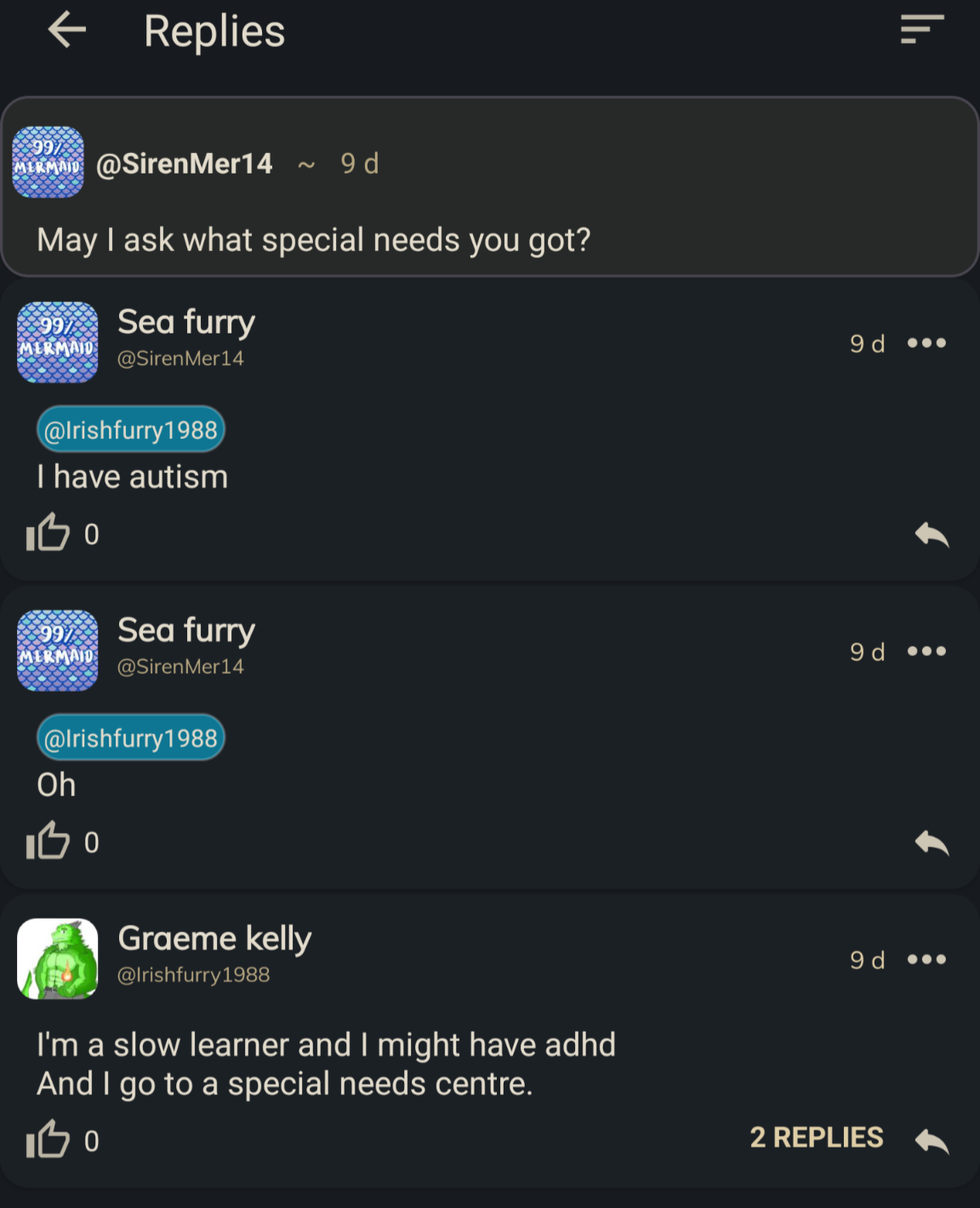Tap @Irishfurry1988 mention in "Oh" reply
The height and width of the screenshot is (1208, 980).
tap(130, 738)
